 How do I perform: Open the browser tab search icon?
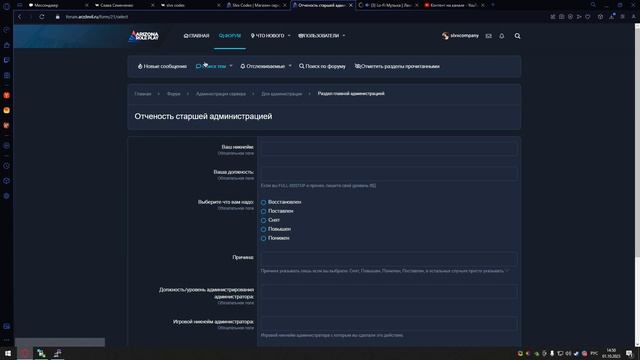click(593, 5)
